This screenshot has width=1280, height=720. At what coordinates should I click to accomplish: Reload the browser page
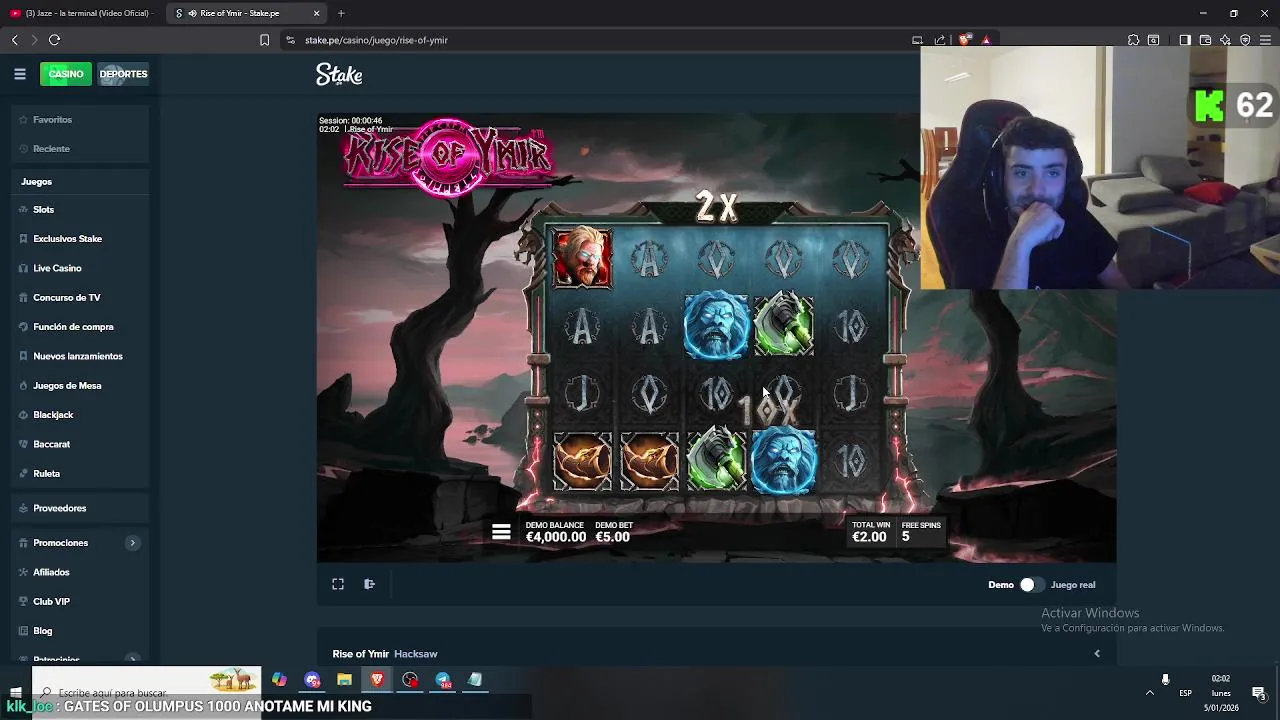click(54, 40)
